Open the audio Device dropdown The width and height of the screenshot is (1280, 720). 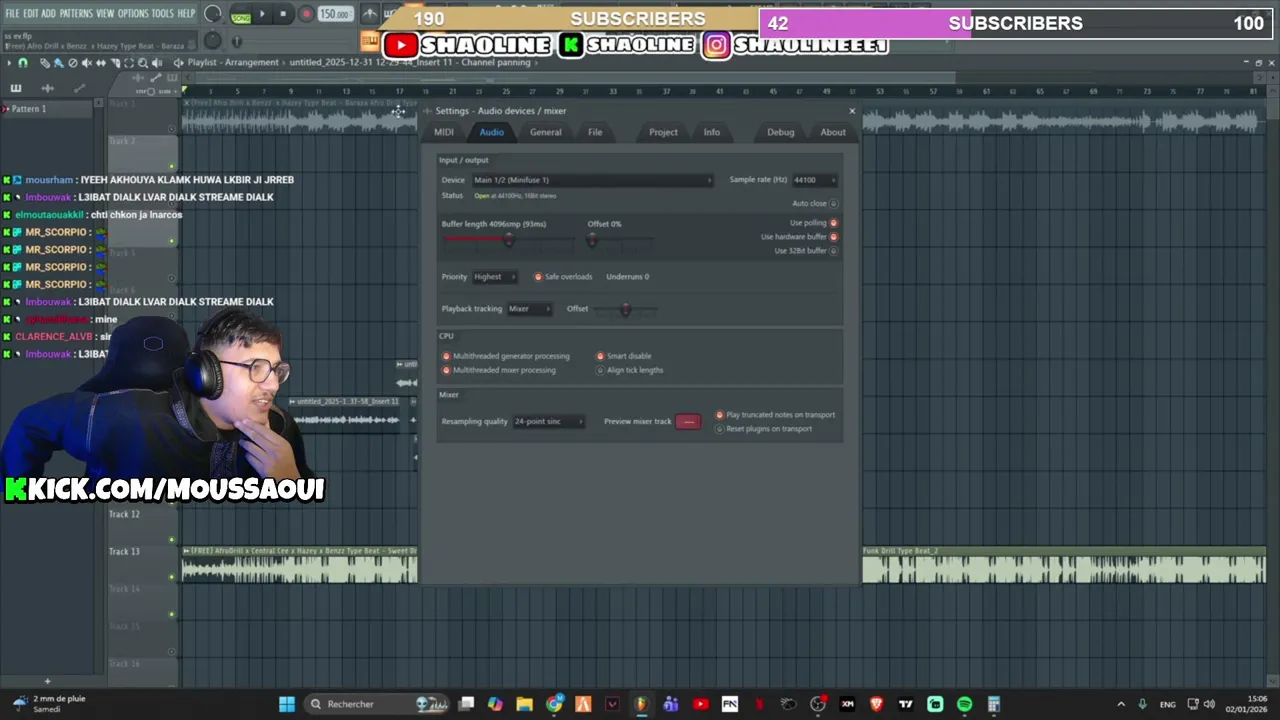(x=592, y=180)
